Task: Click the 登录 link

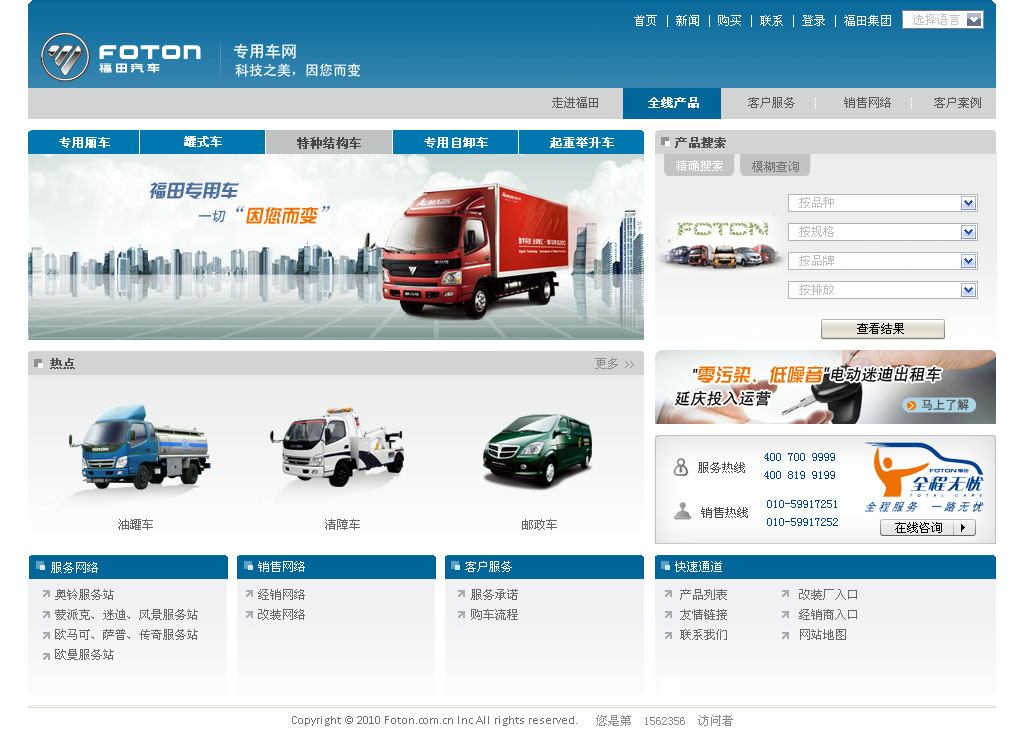Action: (x=813, y=21)
